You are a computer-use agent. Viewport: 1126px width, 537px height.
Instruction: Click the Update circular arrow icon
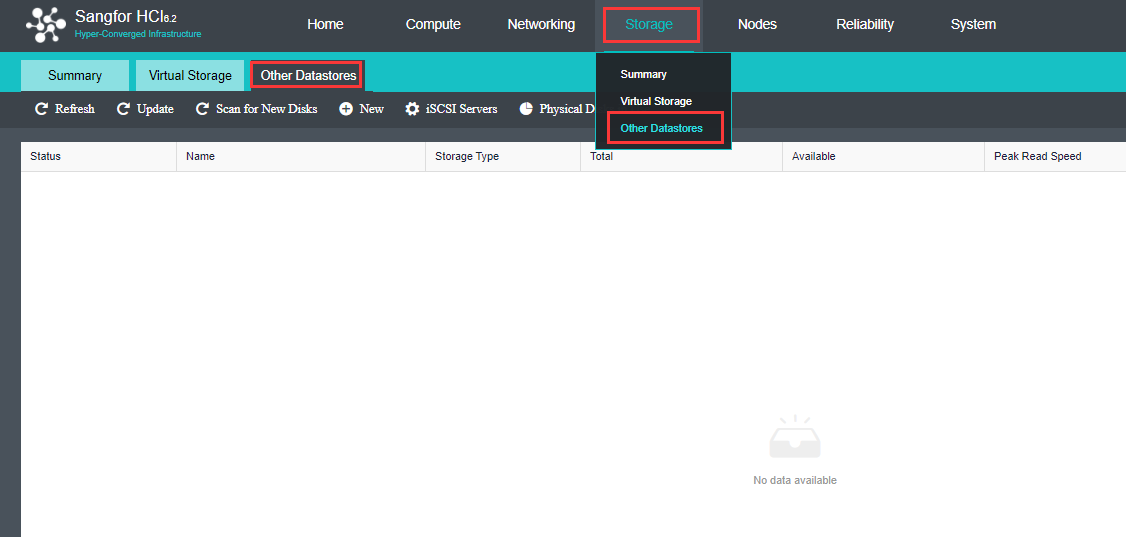click(x=124, y=109)
